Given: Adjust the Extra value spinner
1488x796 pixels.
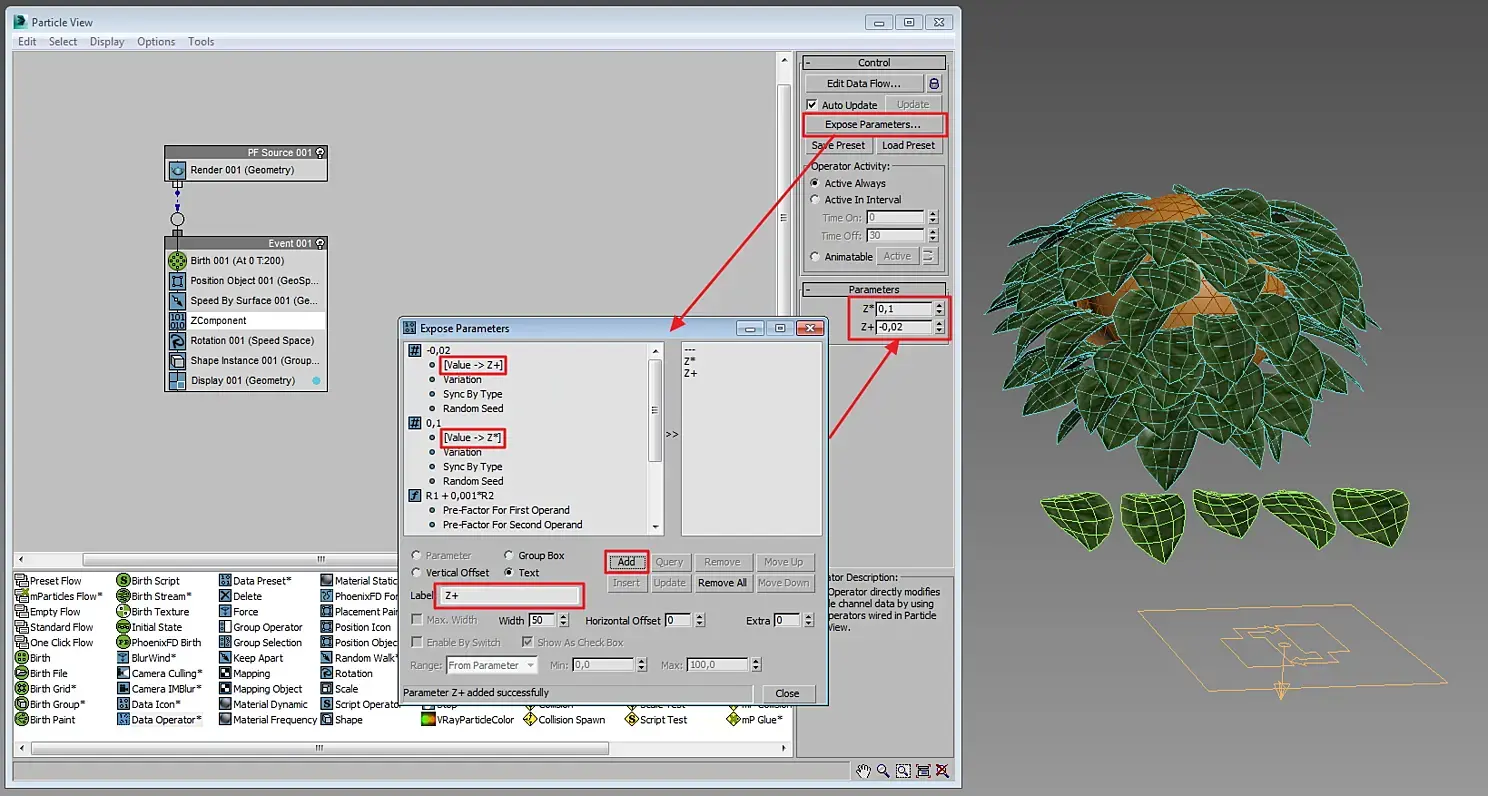Looking at the screenshot, I should 807,621.
